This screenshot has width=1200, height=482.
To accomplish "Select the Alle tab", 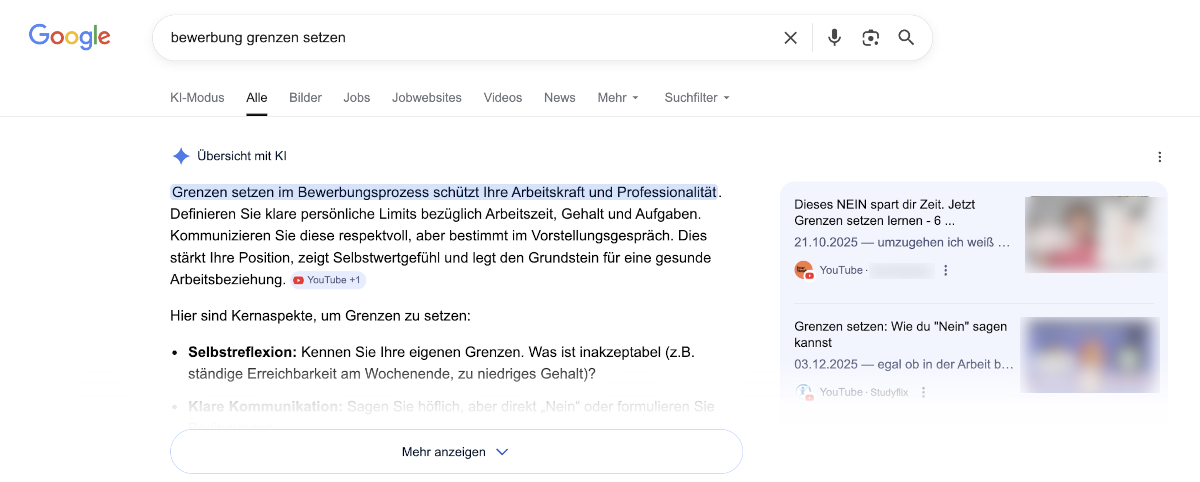I will [x=257, y=98].
